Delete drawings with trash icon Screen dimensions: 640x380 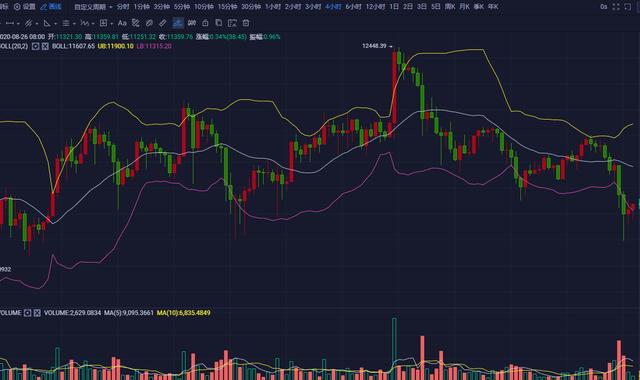(x=246, y=23)
